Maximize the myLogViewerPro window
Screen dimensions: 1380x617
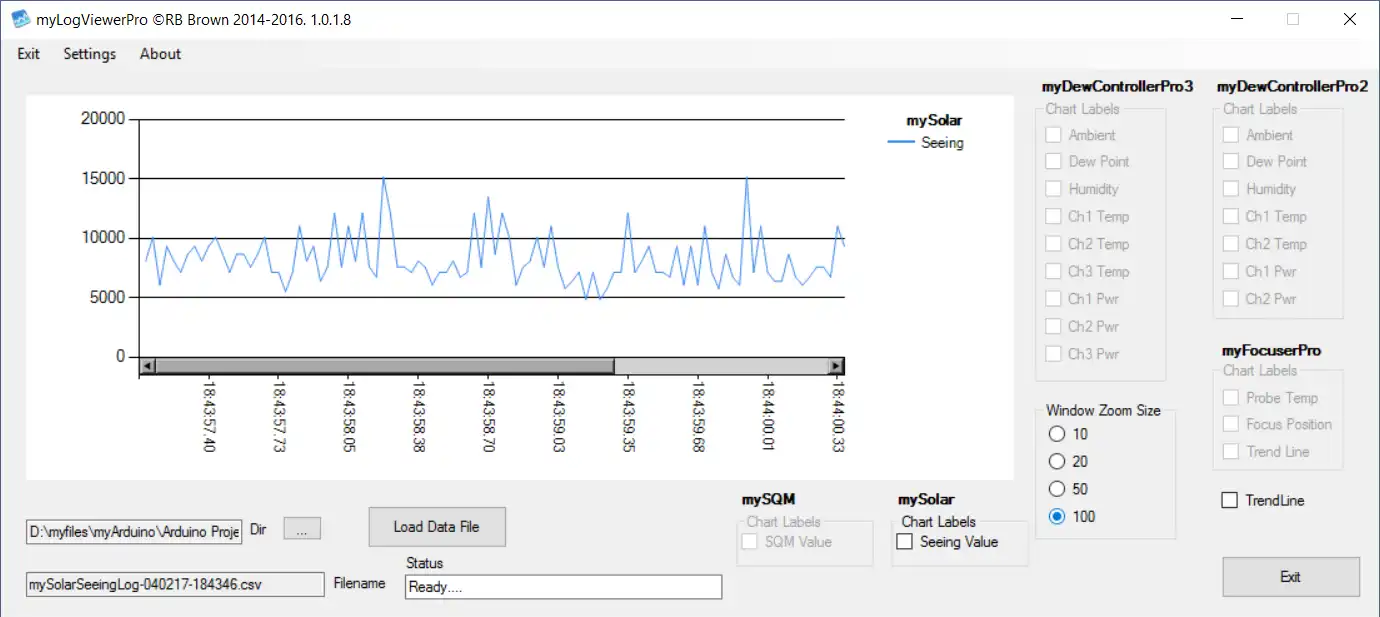click(x=1293, y=19)
